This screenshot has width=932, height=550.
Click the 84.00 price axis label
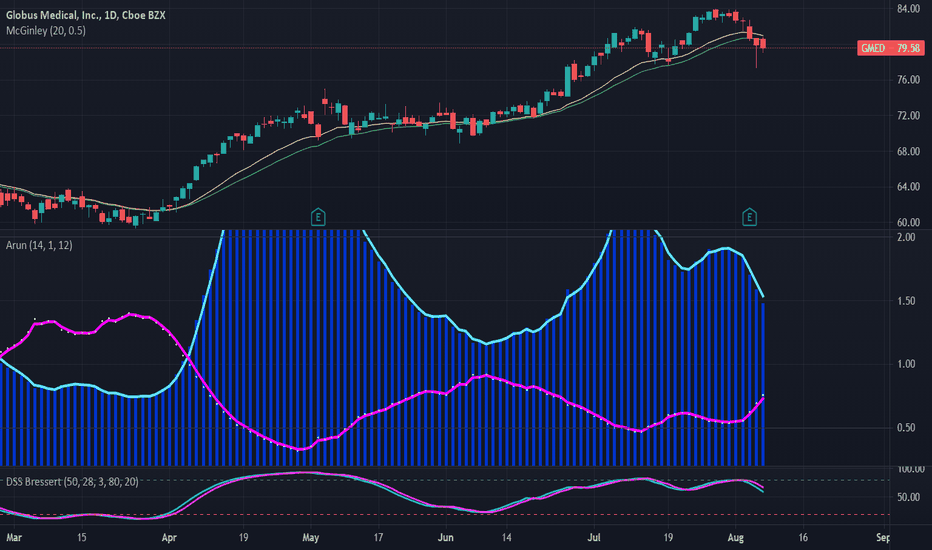(x=908, y=8)
